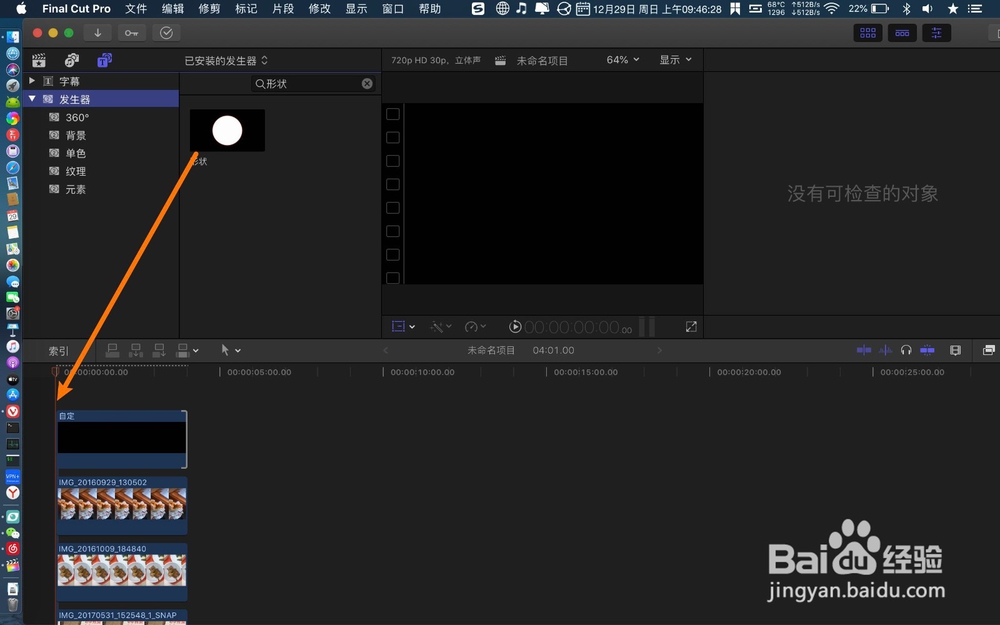Open the 索引 timeline index
Image resolution: width=1000 pixels, height=625 pixels.
pos(59,351)
